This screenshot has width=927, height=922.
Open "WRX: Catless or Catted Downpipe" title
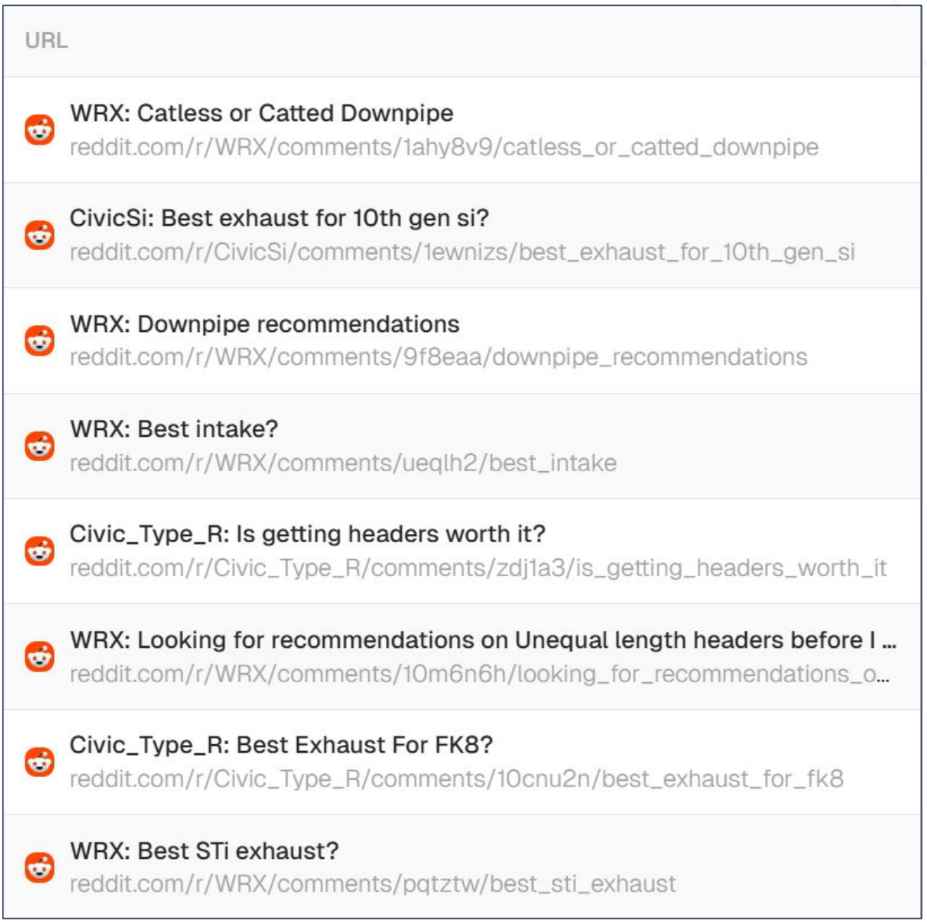coord(261,113)
